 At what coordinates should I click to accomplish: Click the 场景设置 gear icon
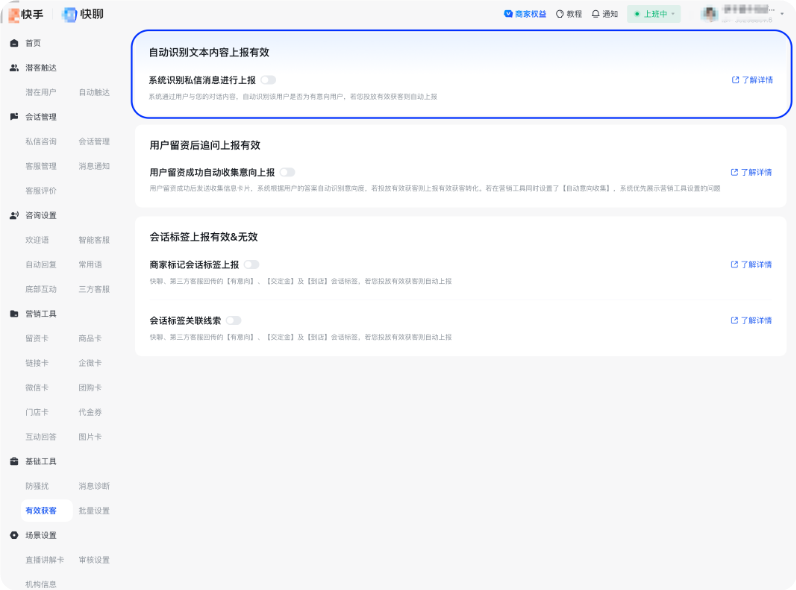(14, 536)
